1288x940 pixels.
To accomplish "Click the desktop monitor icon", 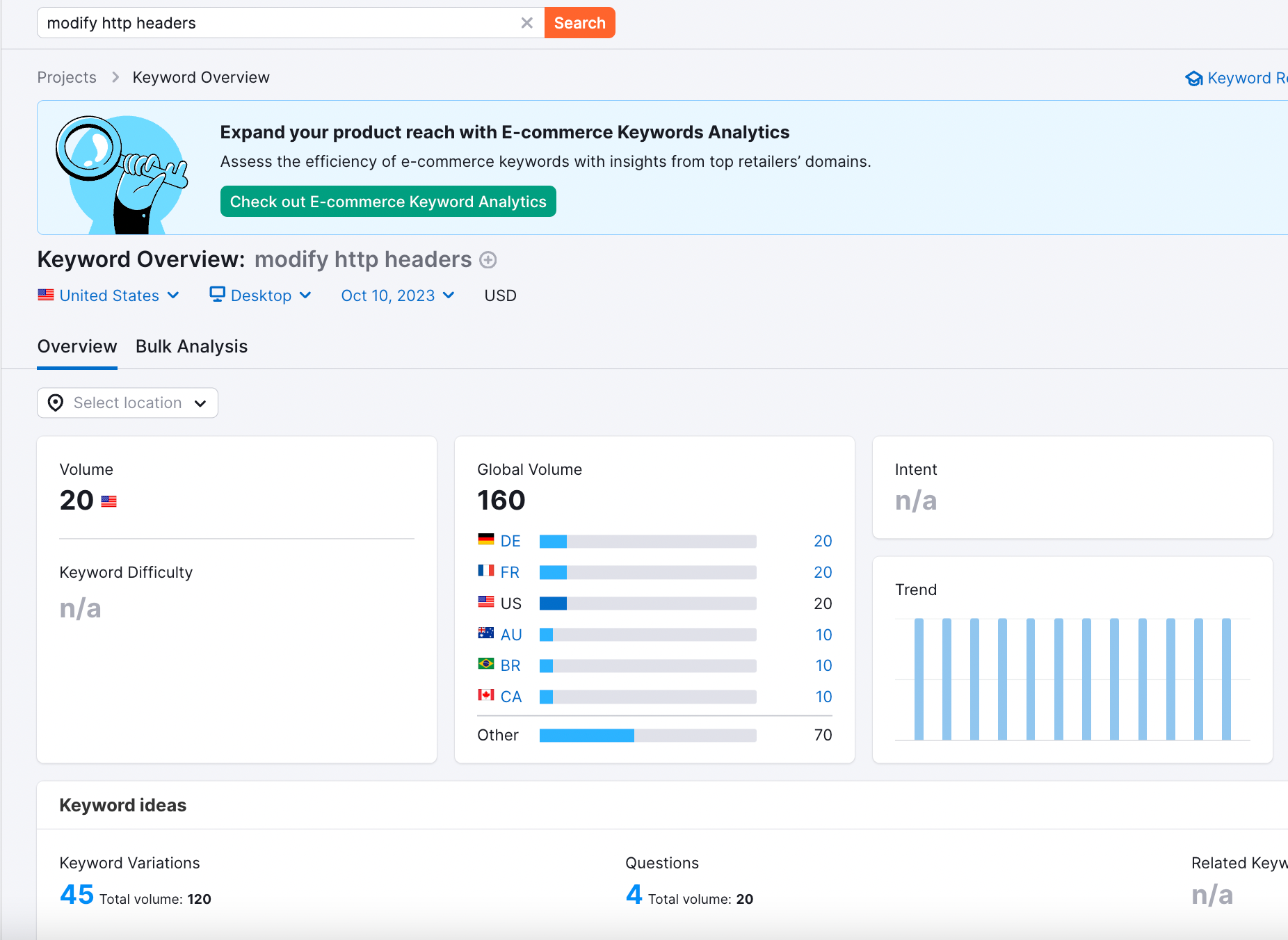I will point(217,295).
